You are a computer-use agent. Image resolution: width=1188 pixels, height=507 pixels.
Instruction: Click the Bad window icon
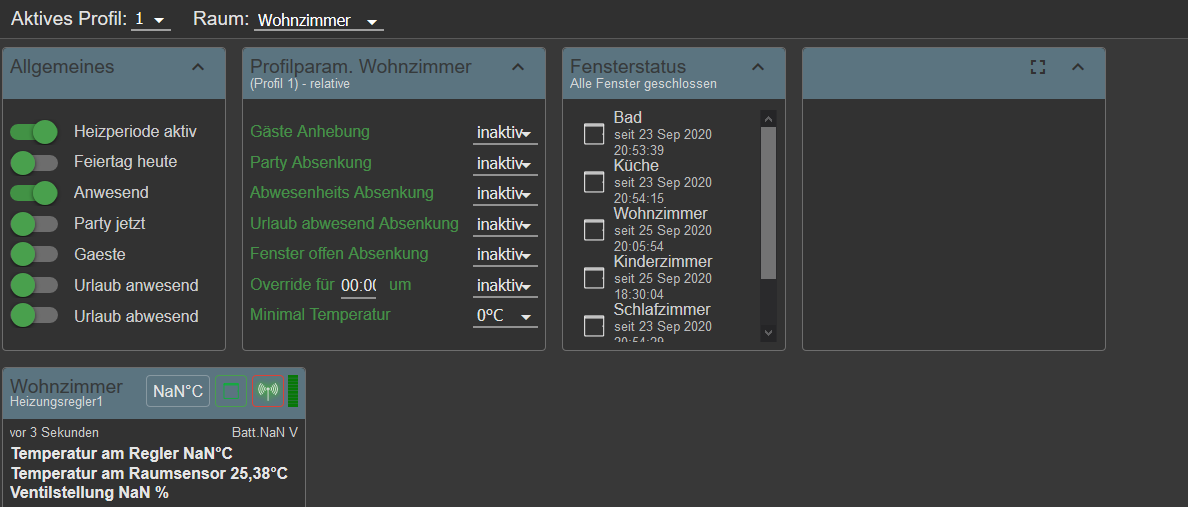tap(594, 134)
